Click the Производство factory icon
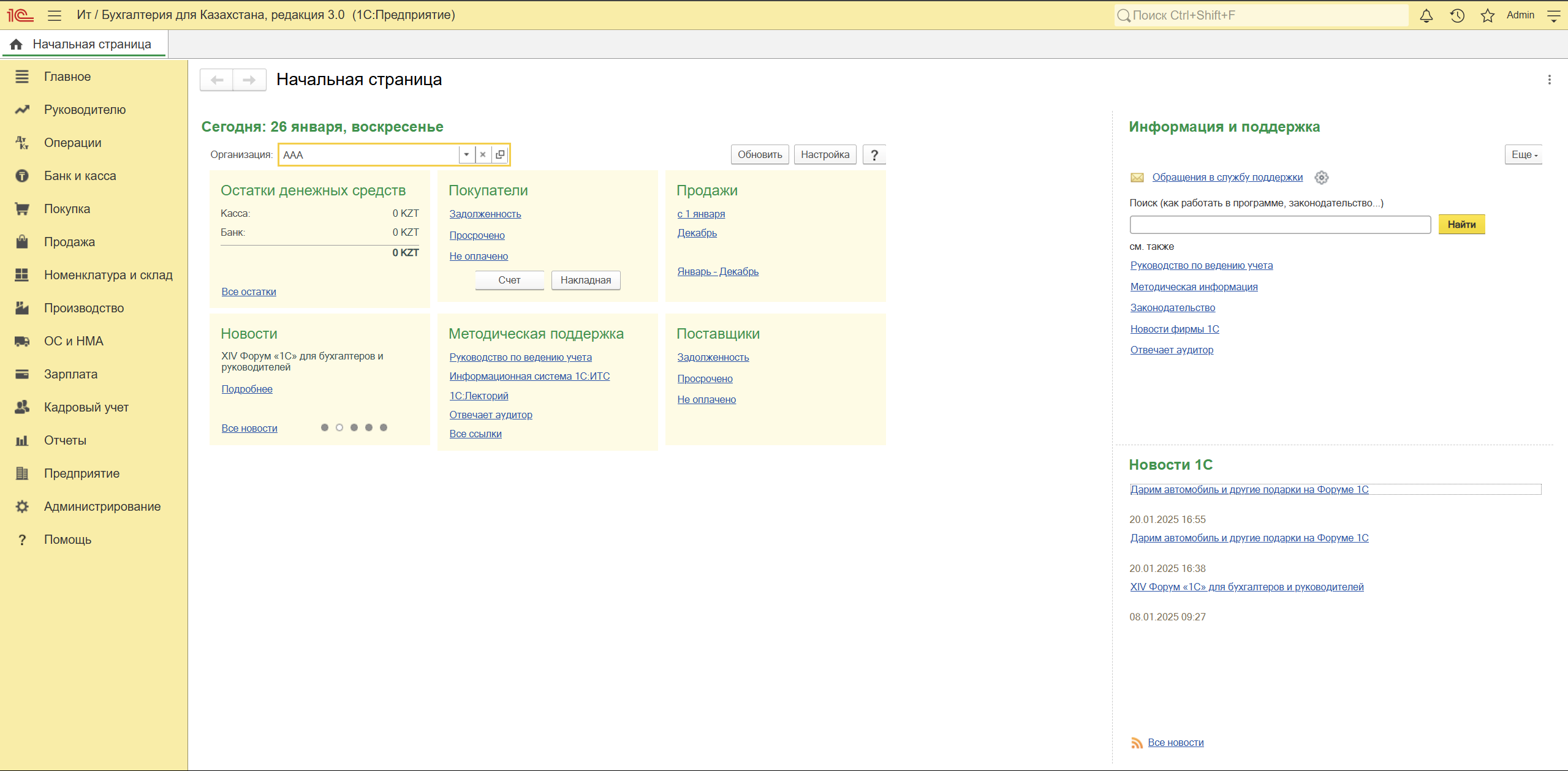 coord(22,308)
